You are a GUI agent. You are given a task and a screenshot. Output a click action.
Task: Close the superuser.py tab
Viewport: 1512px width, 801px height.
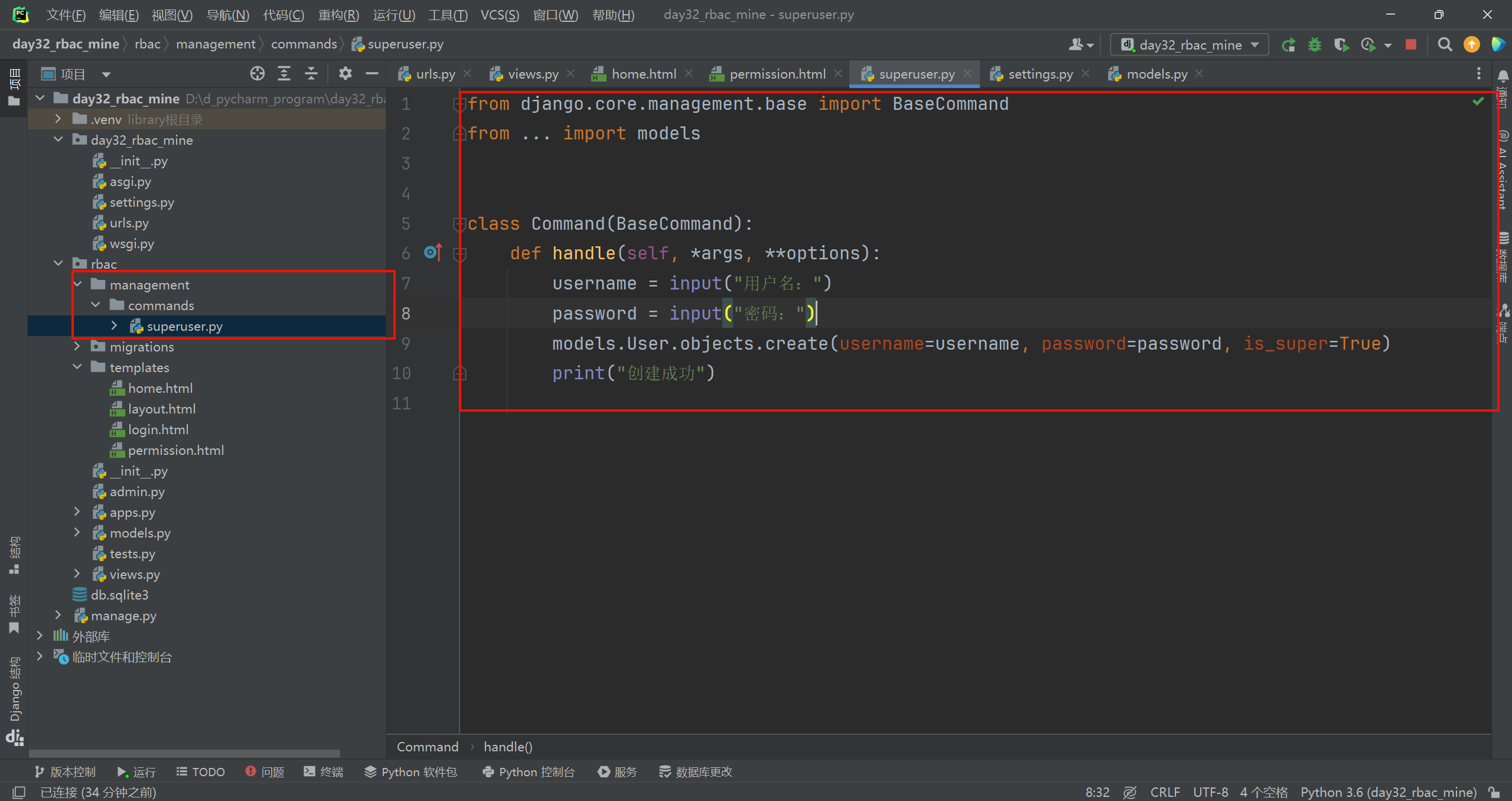tap(967, 73)
